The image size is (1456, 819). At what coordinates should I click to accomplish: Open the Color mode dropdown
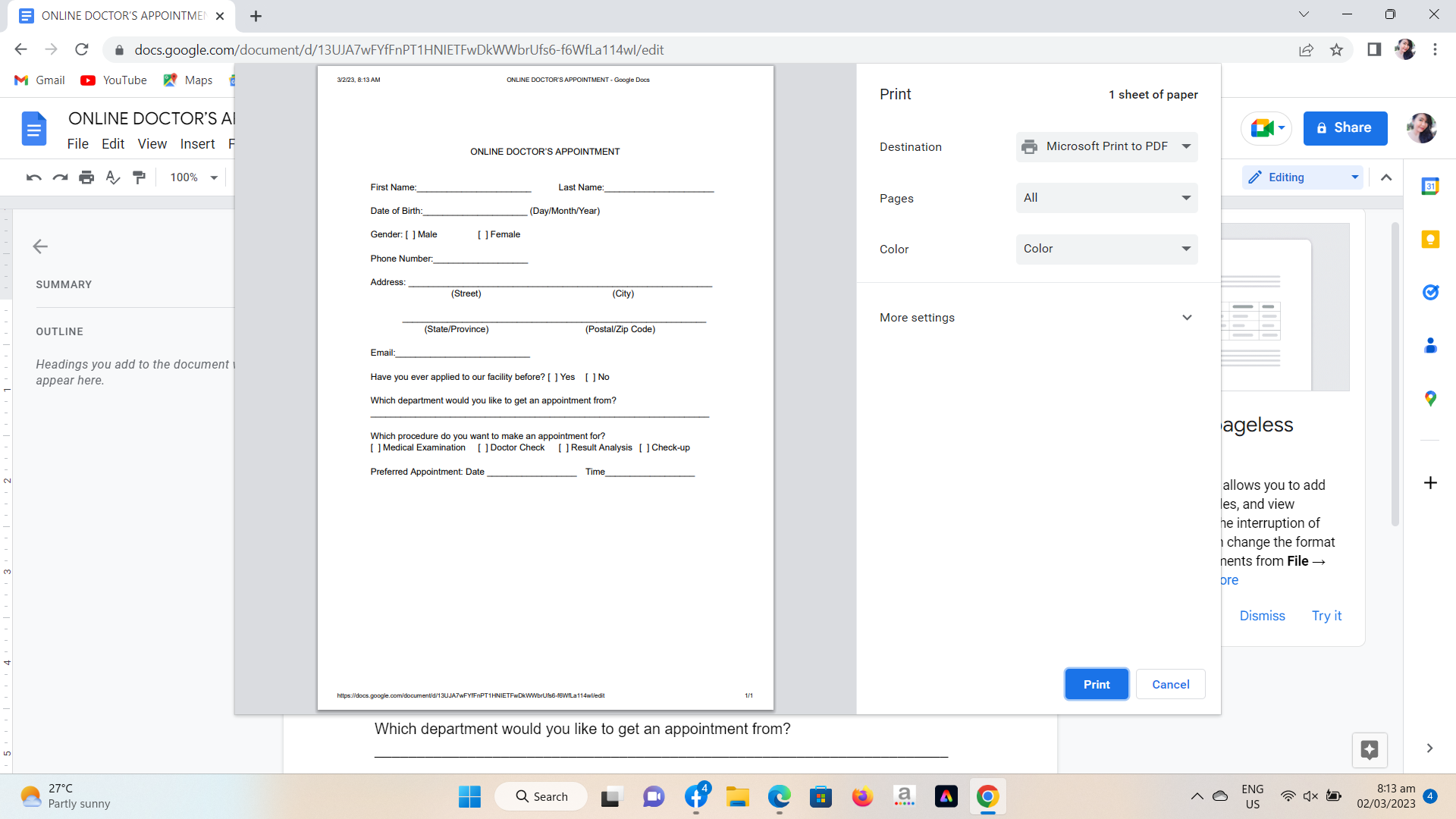[1106, 249]
